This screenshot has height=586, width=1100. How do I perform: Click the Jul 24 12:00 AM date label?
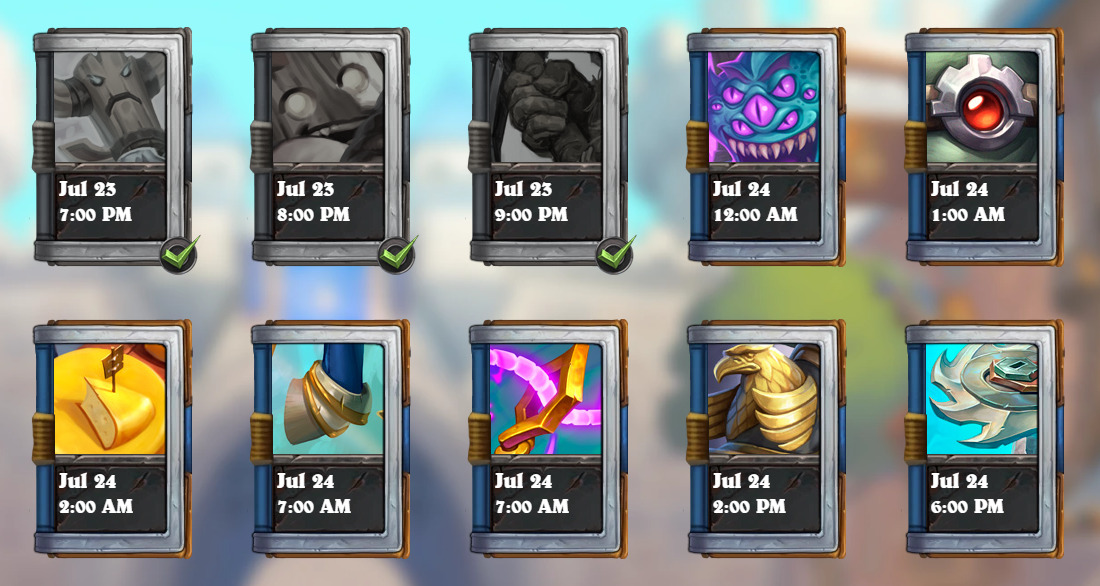point(755,202)
